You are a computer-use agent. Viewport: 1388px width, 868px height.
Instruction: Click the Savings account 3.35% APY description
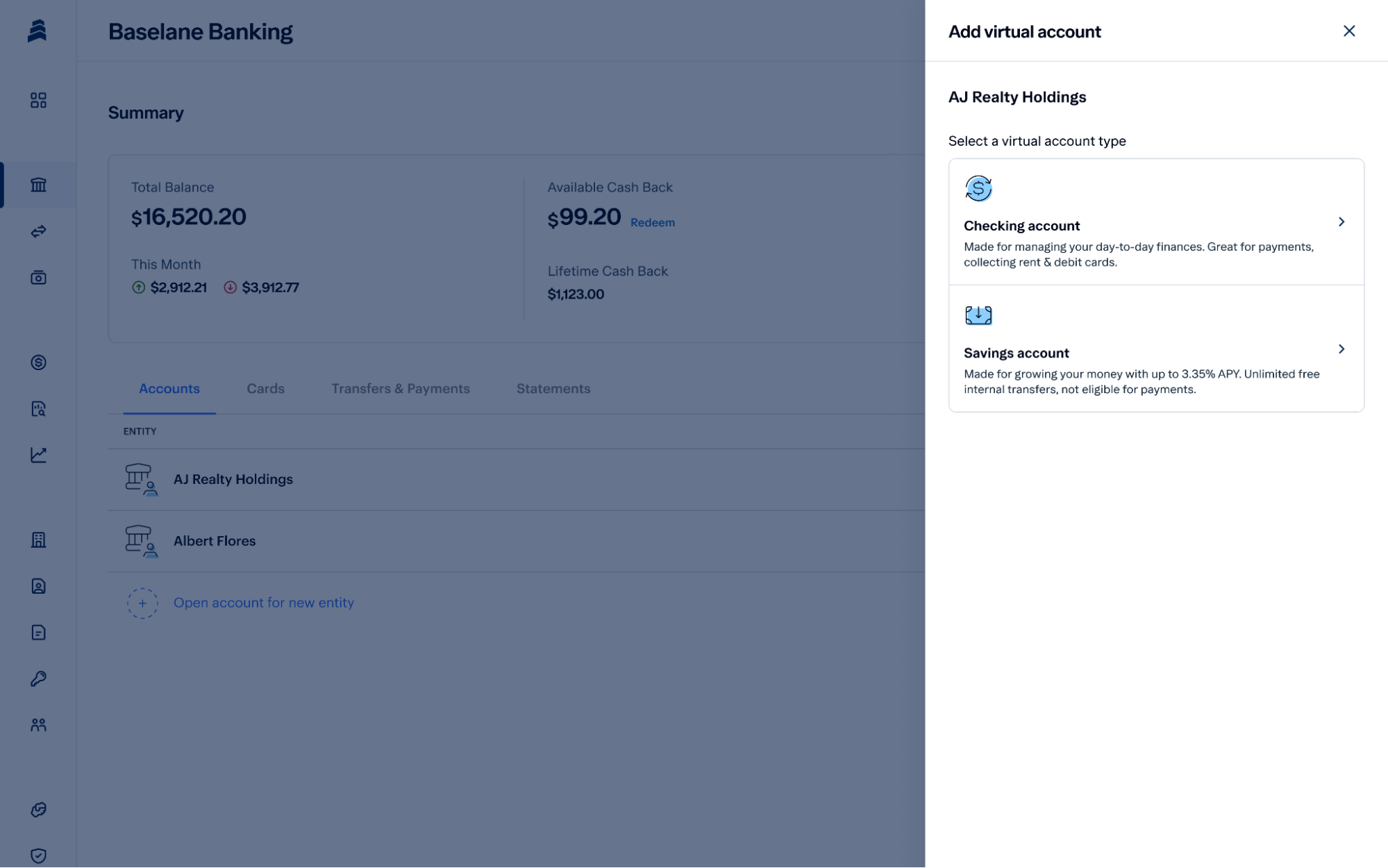tap(1142, 381)
